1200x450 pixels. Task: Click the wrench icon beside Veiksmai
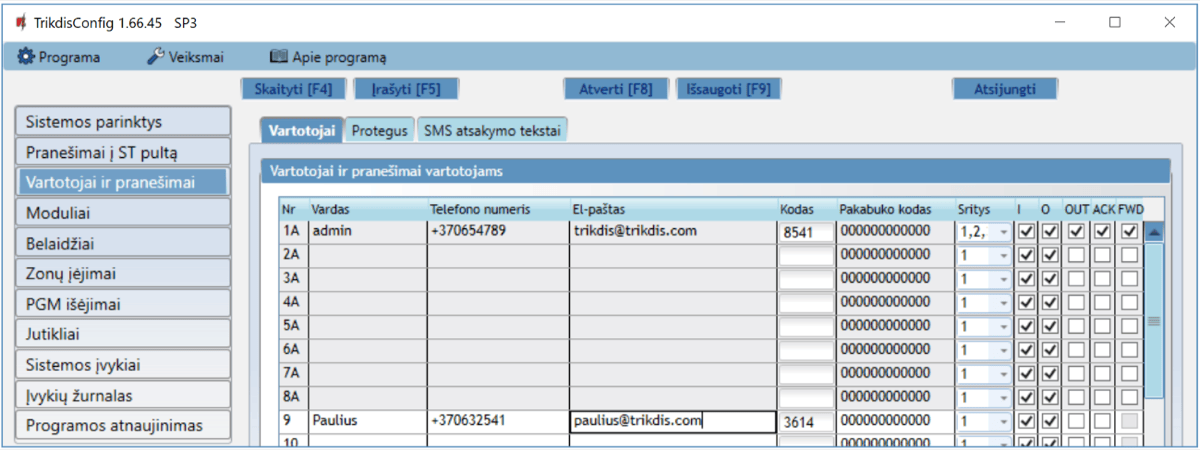coord(156,57)
